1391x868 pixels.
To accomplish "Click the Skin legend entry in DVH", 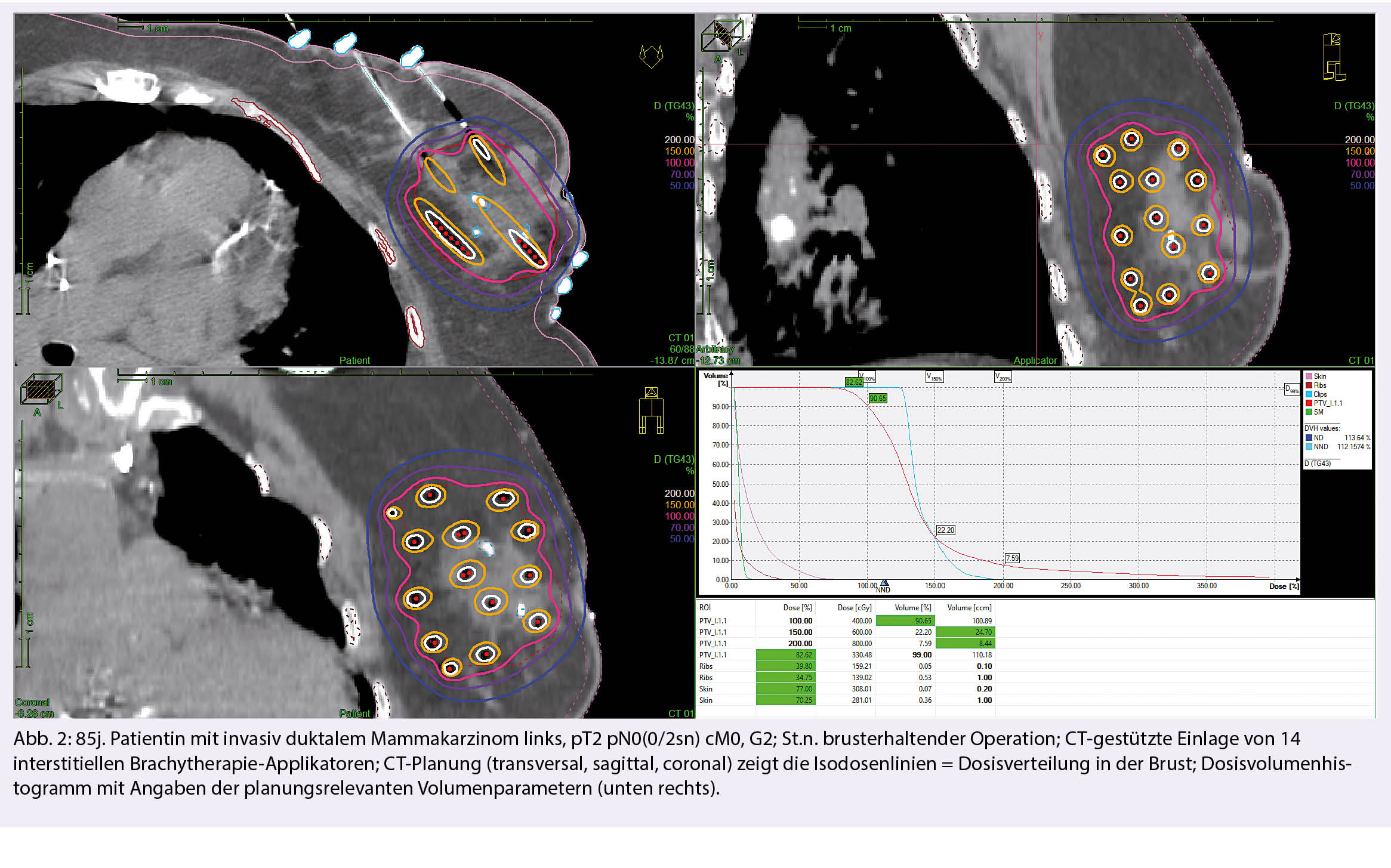I will tap(1319, 376).
